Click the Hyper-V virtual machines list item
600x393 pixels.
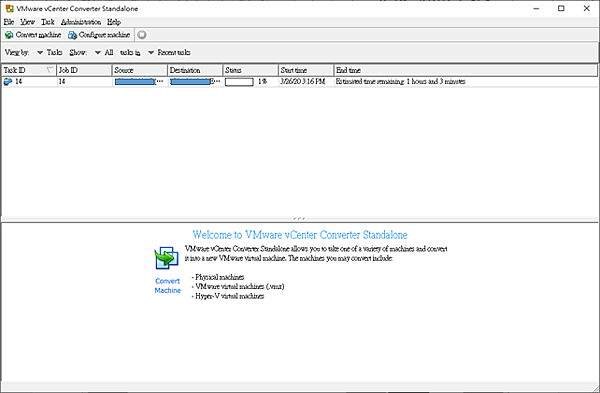[x=228, y=296]
